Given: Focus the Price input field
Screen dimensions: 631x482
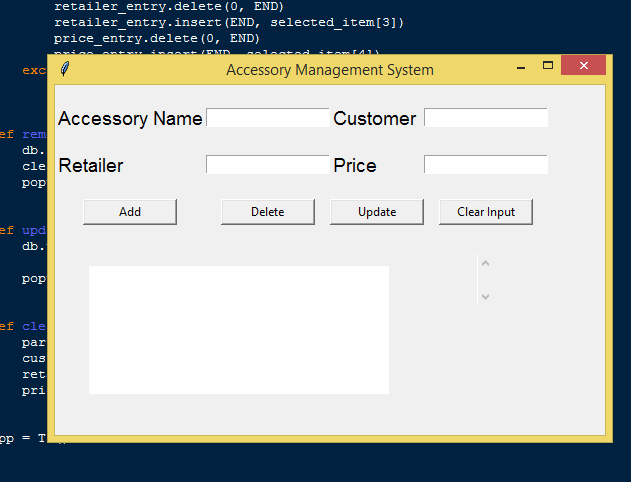Looking at the screenshot, I should pyautogui.click(x=486, y=165).
